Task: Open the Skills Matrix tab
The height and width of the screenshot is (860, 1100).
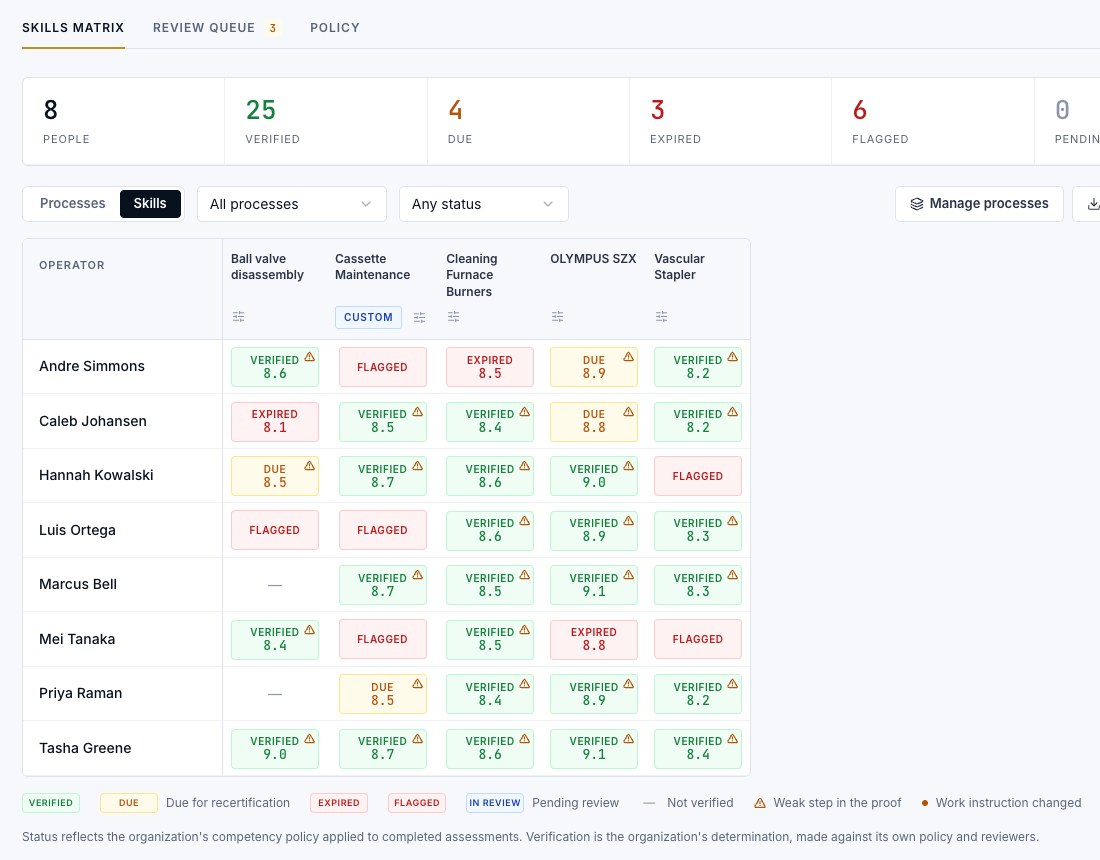Action: [73, 28]
